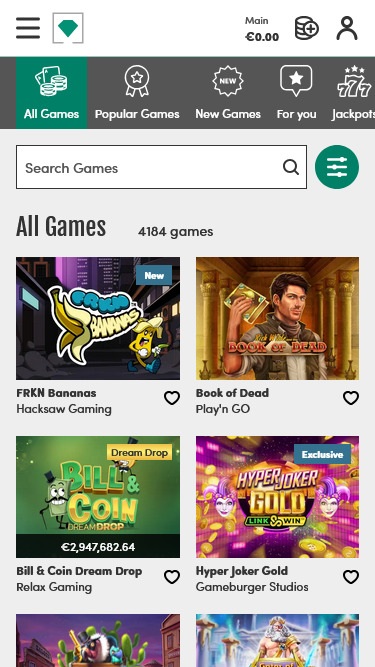Select the Jackpots 777 category
The width and height of the screenshot is (375, 667).
point(353,93)
